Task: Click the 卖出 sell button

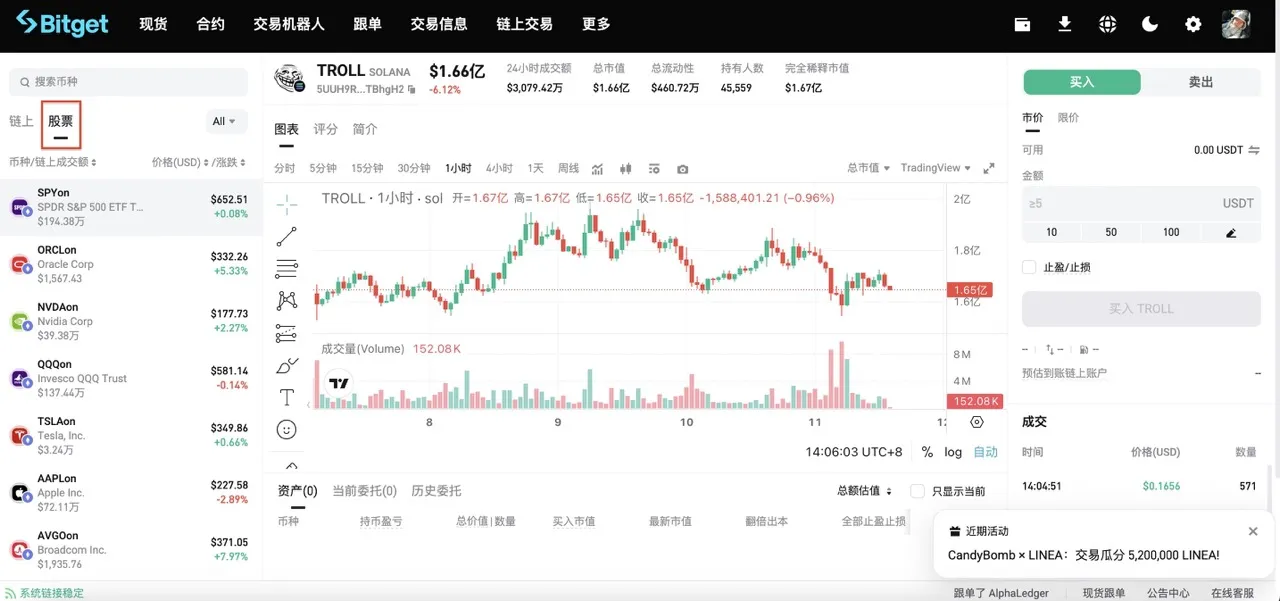Action: (x=1200, y=82)
